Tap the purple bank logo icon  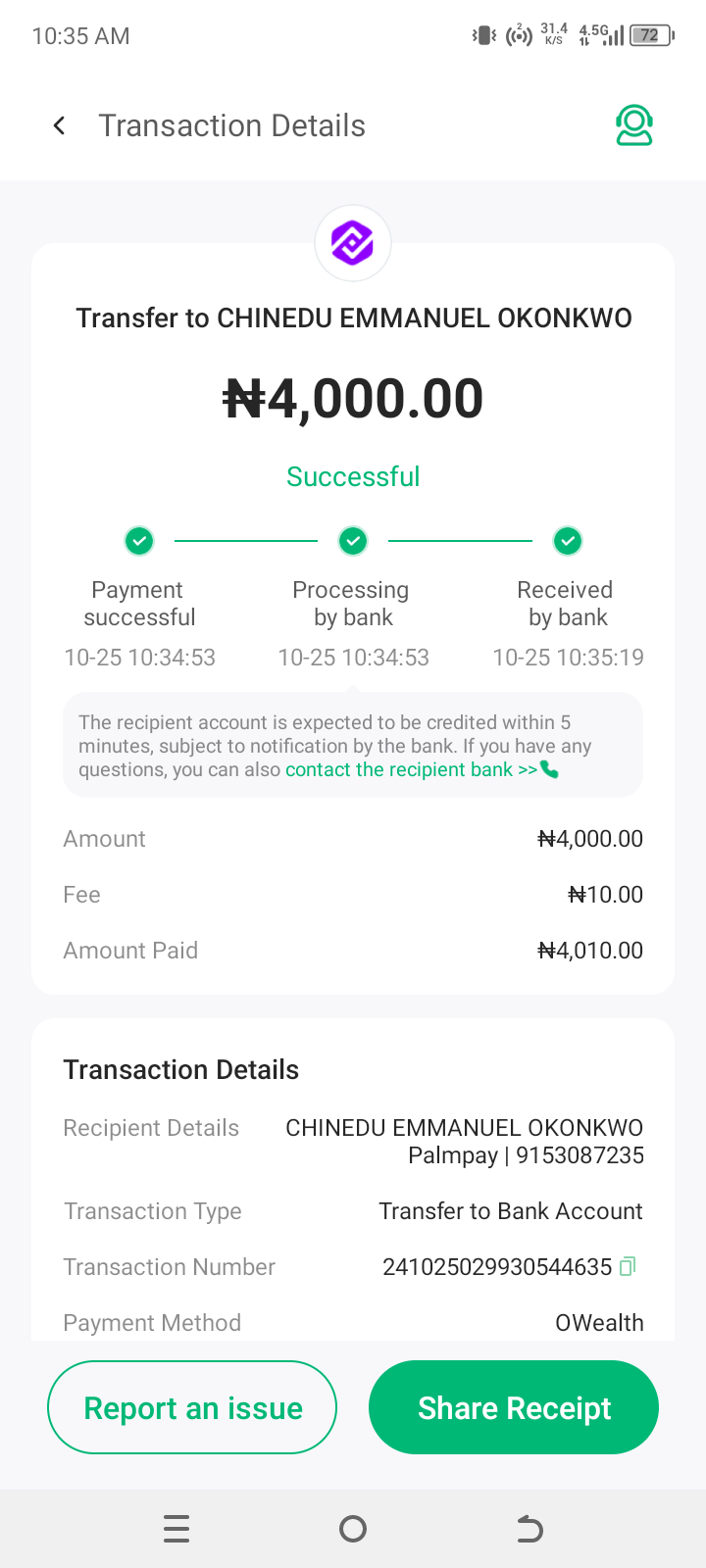click(x=353, y=243)
